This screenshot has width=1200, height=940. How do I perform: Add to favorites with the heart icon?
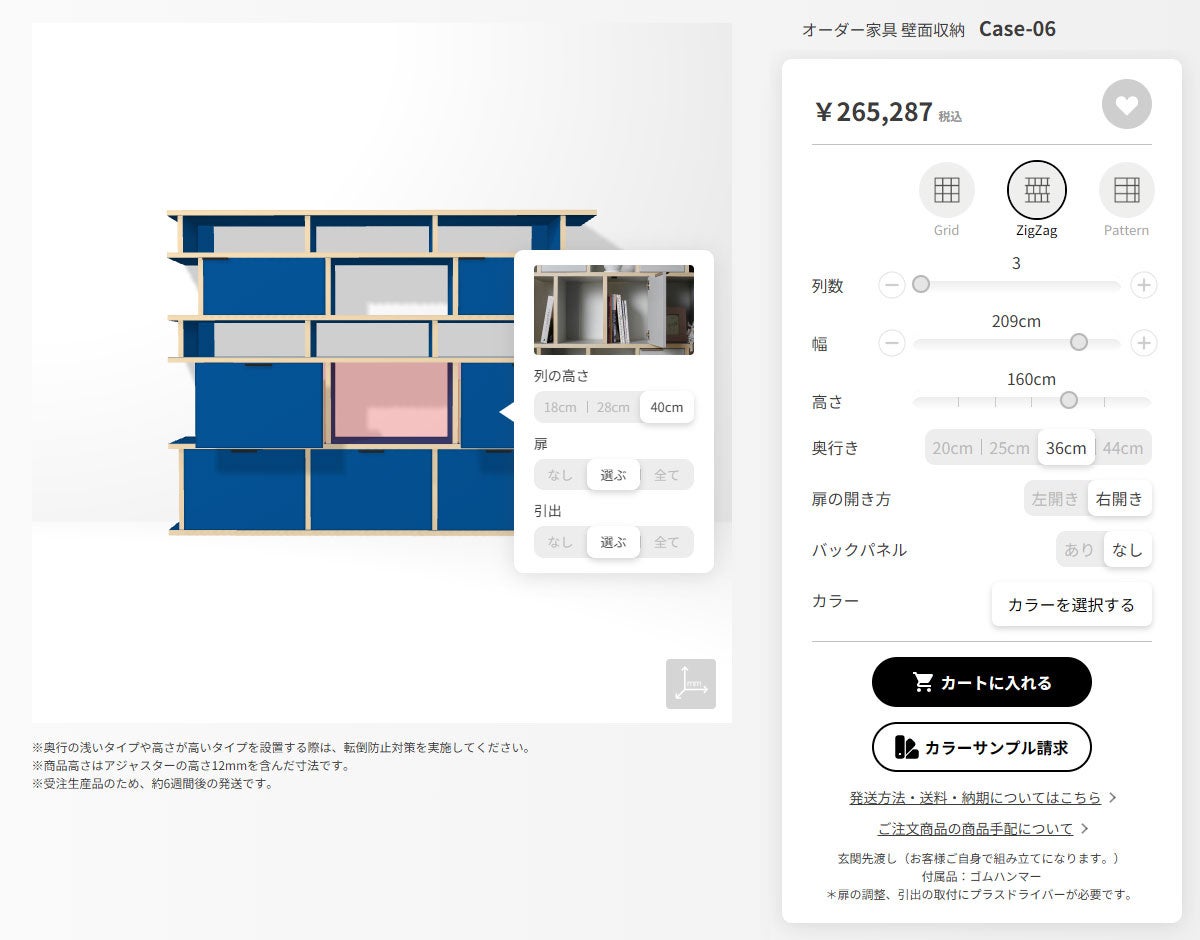coord(1127,104)
